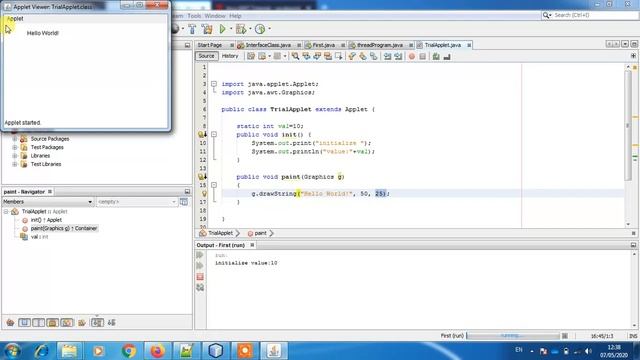The image size is (640, 360).
Task: Click the Uncomment code icon in editor toolbar
Action: [x=447, y=56]
